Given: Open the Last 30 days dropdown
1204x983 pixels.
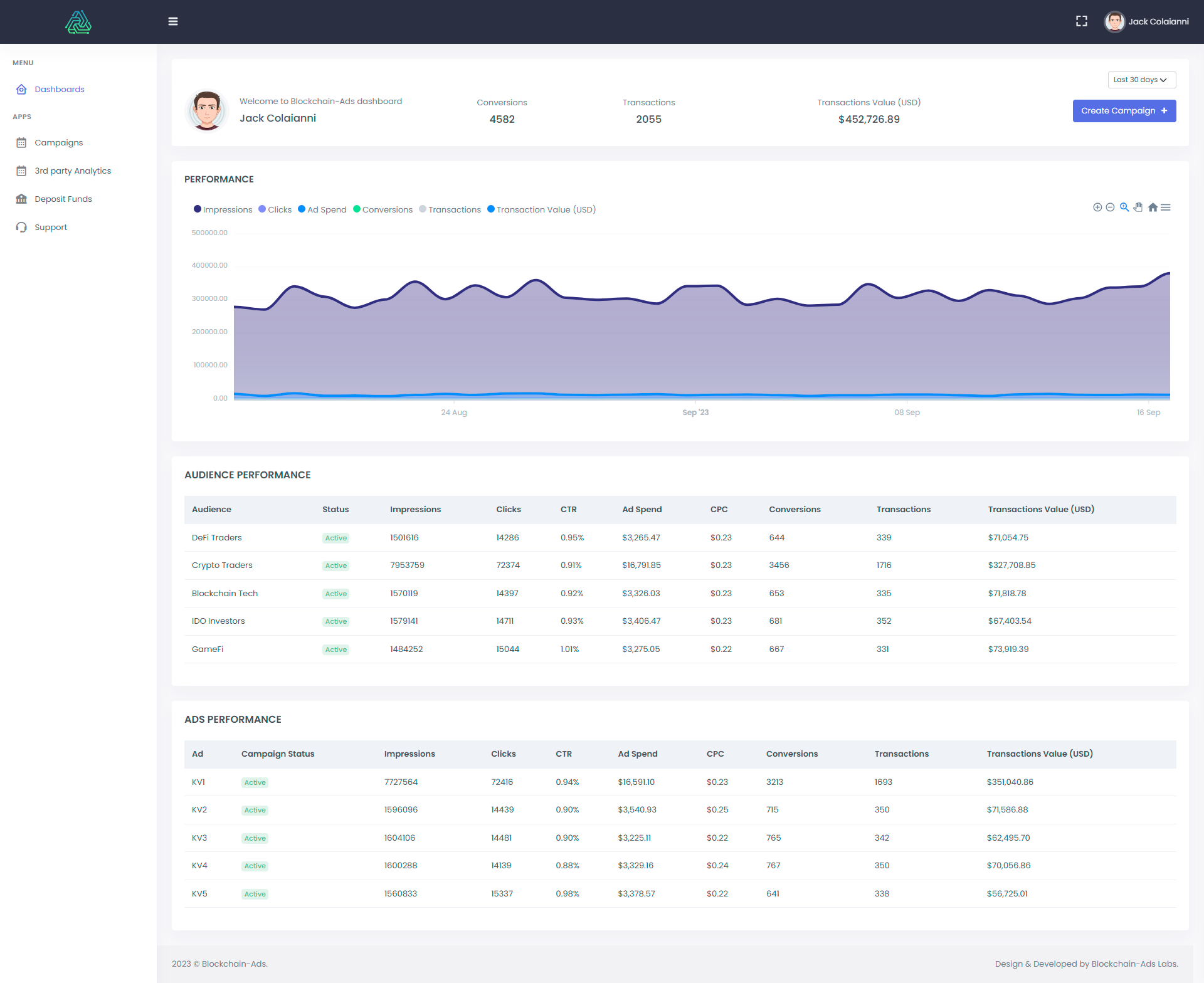Looking at the screenshot, I should point(1141,80).
